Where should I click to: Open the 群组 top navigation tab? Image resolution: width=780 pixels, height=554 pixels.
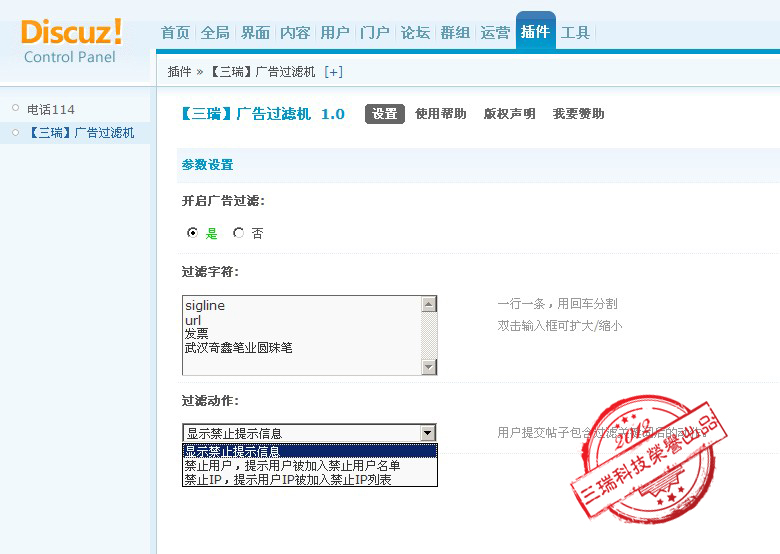tap(455, 33)
